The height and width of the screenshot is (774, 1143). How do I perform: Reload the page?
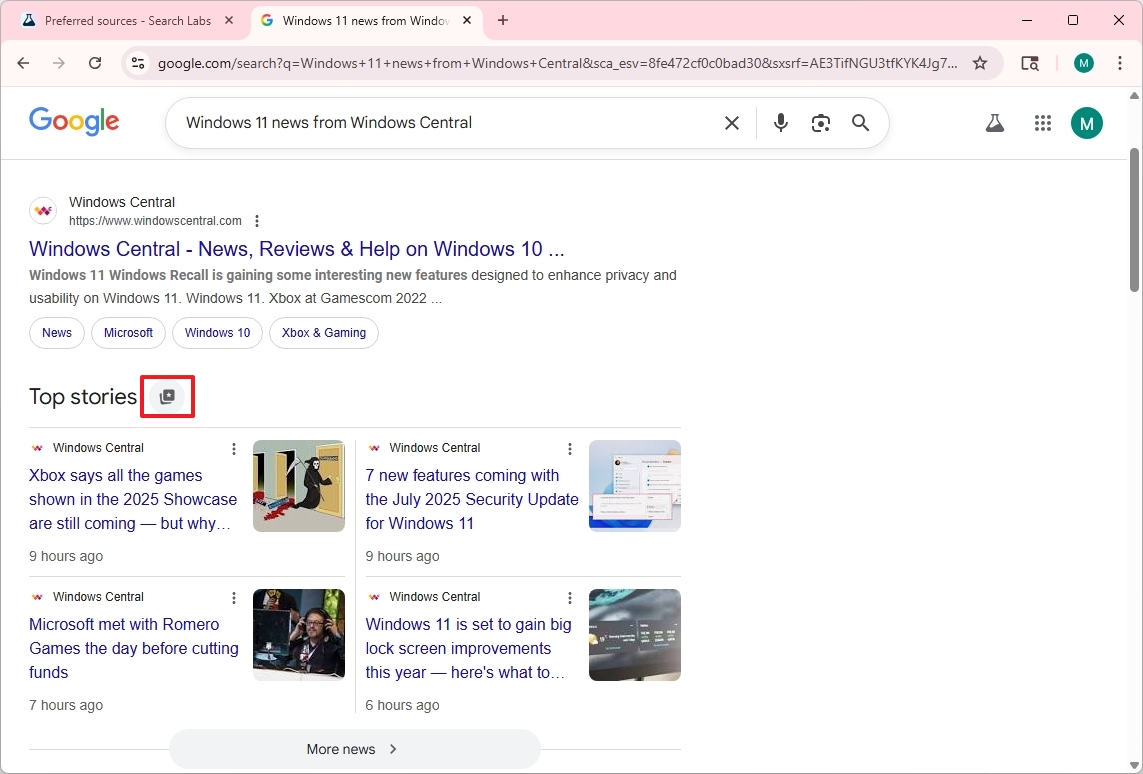click(x=95, y=63)
